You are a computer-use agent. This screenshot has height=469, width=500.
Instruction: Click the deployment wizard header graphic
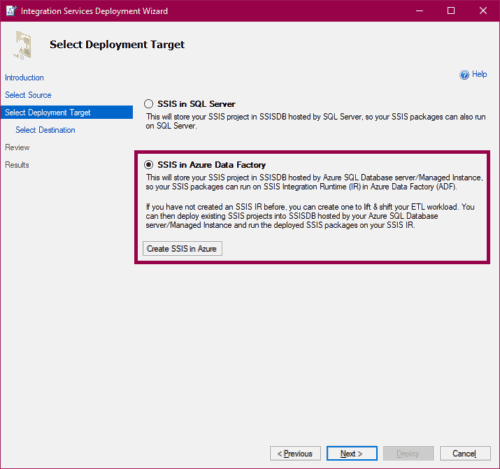click(23, 45)
